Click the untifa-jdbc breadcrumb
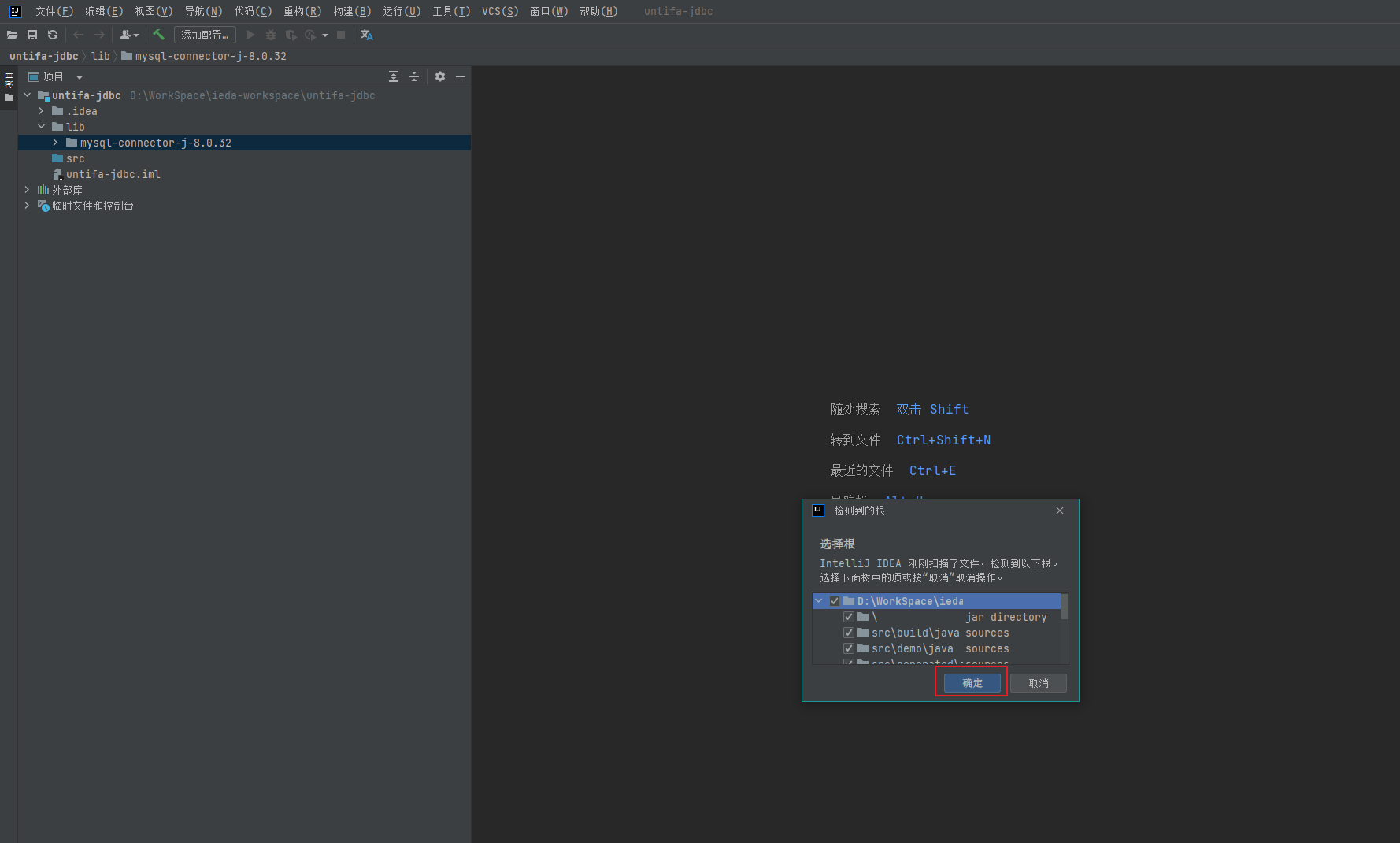 click(43, 56)
